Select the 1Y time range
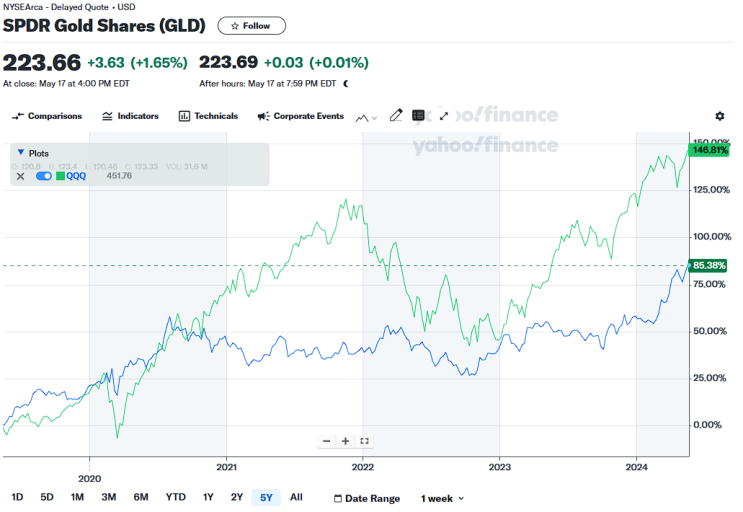Image resolution: width=743 pixels, height=512 pixels. pos(208,497)
